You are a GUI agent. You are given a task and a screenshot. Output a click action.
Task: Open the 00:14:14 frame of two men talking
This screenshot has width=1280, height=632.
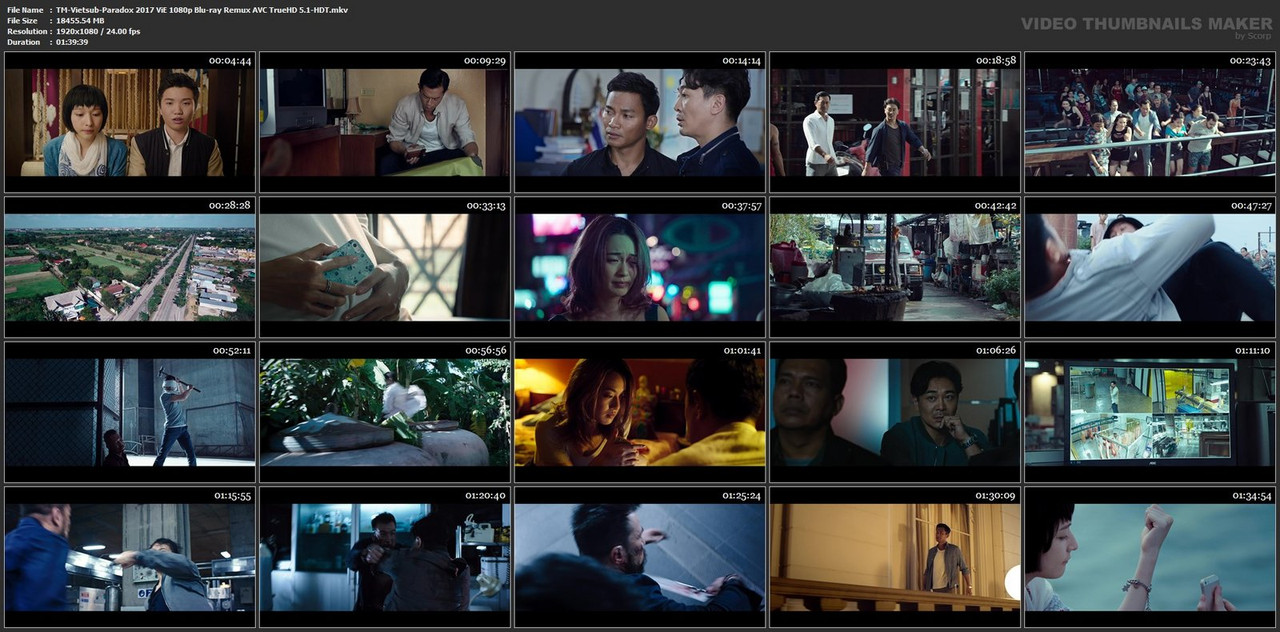[640, 122]
